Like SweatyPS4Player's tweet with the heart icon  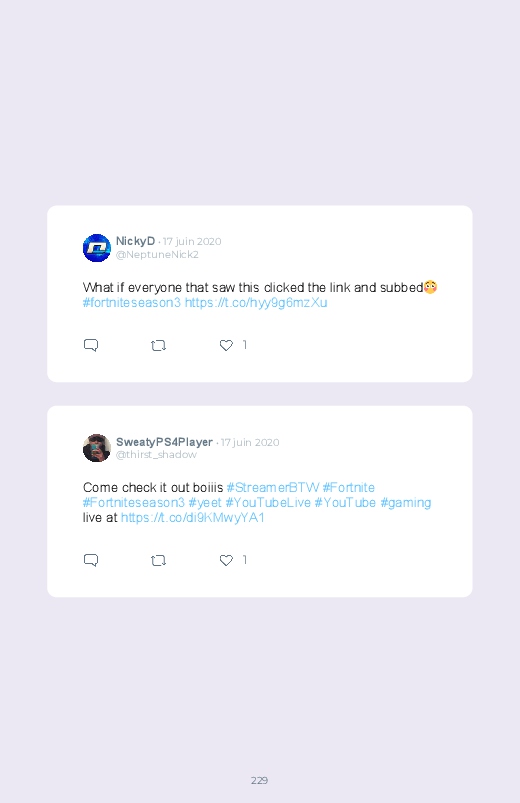[x=226, y=560]
